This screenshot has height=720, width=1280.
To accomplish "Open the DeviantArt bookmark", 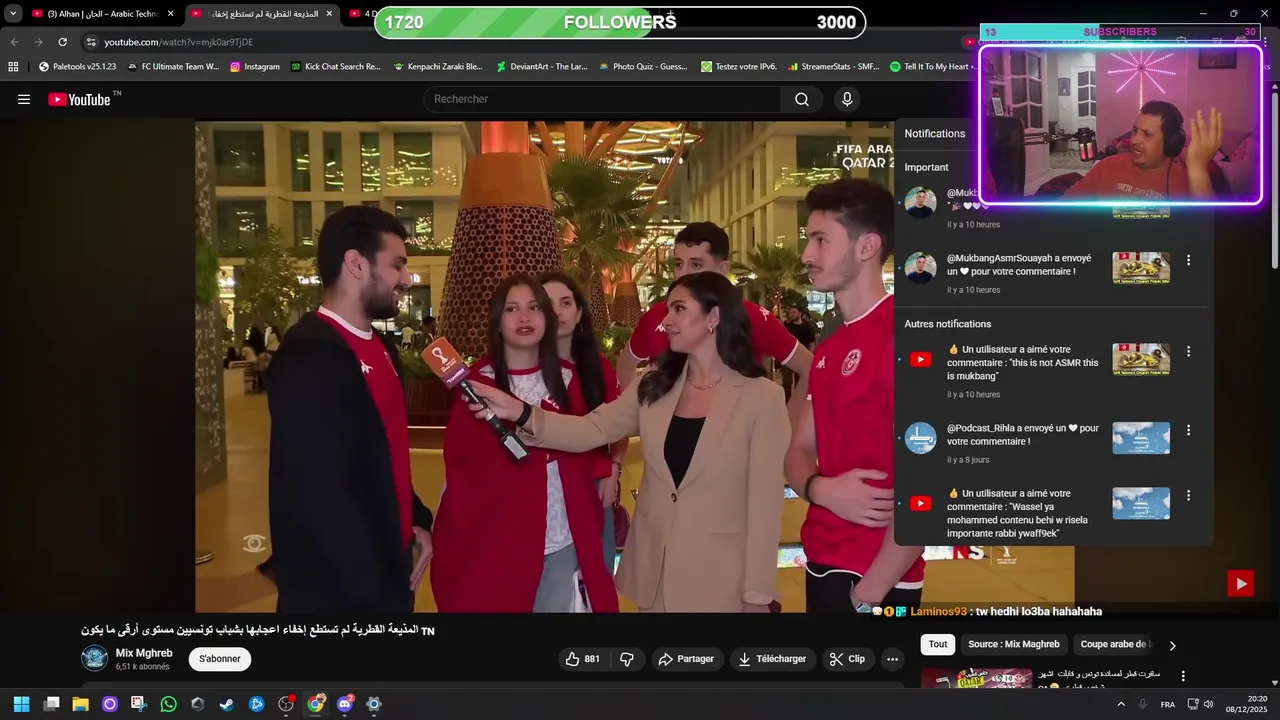I will (541, 67).
